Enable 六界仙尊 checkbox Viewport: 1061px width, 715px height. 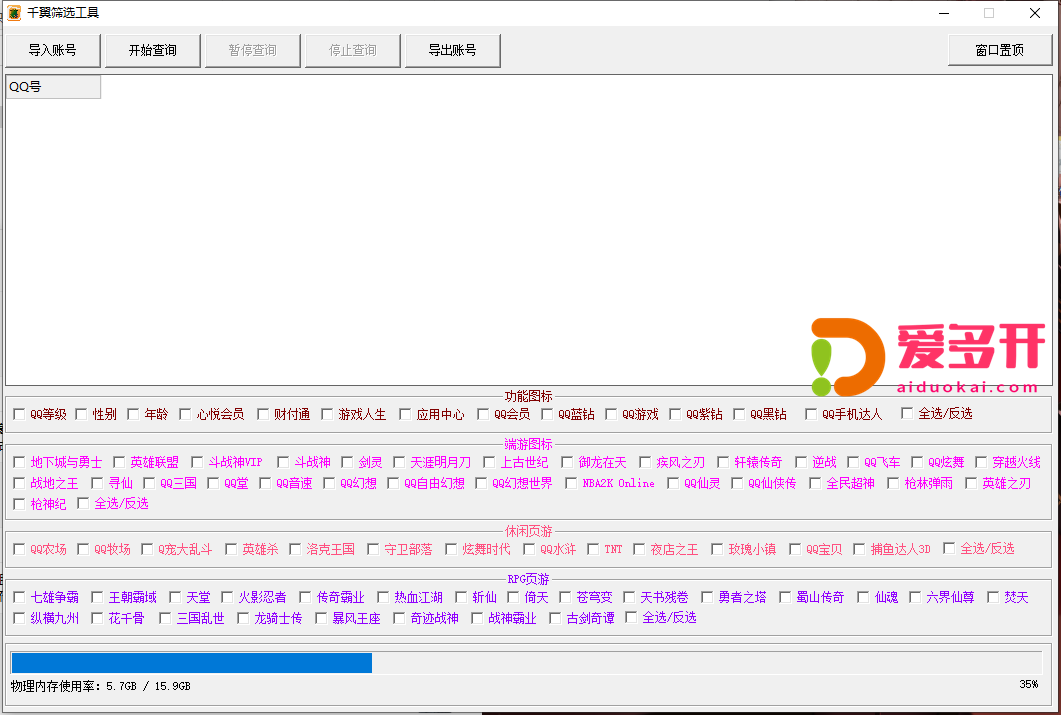915,597
